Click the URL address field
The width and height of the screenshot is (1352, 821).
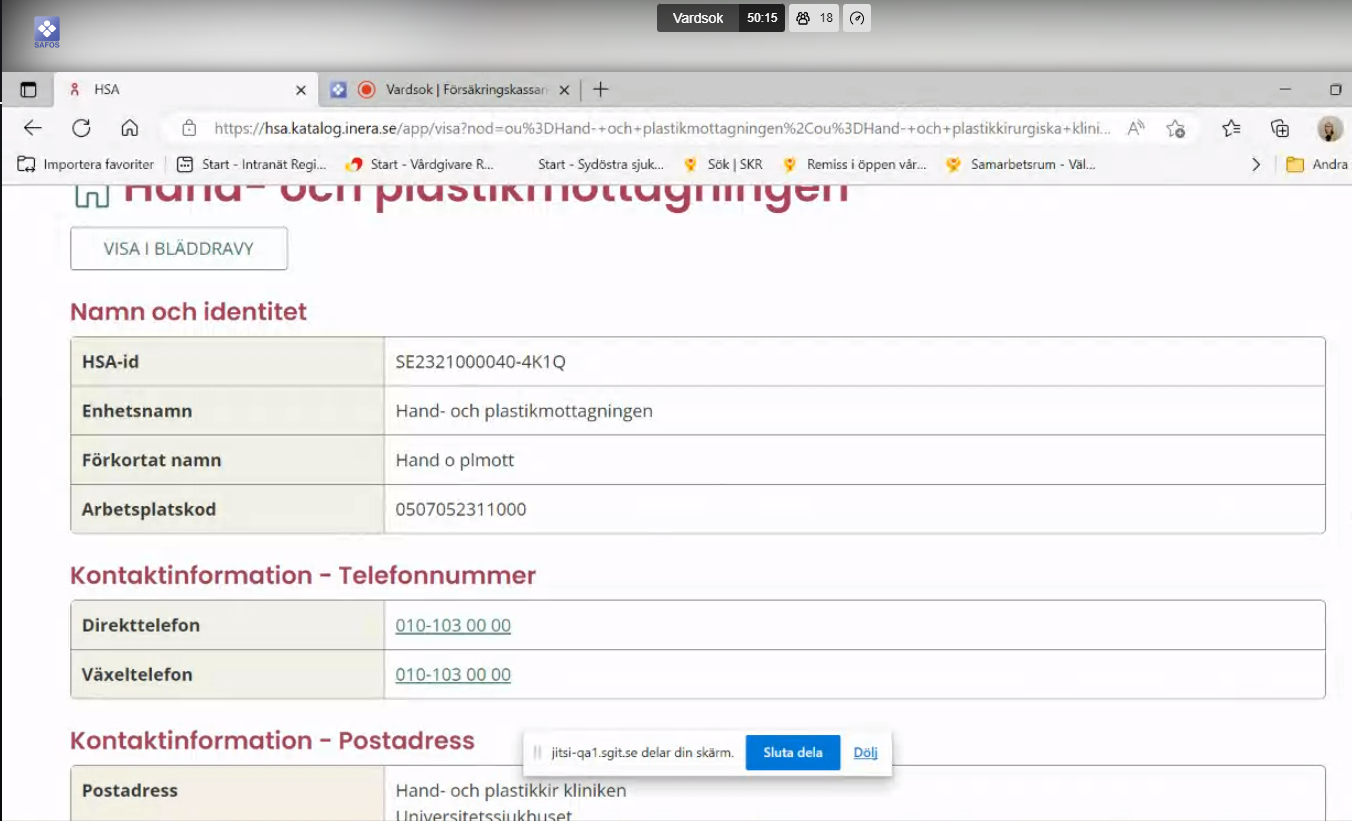(660, 128)
